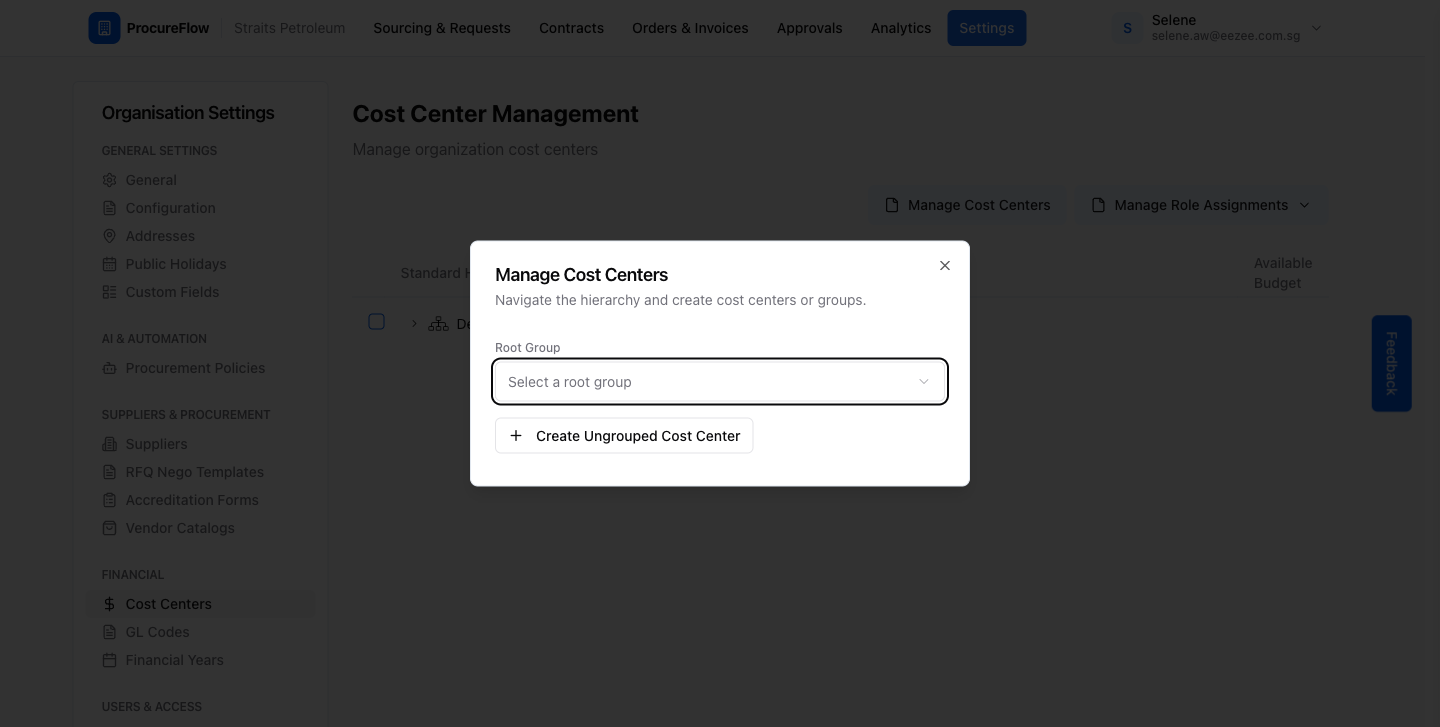Screen dimensions: 1440x727
Task: Open the Suppliers settings link
Action: [156, 444]
